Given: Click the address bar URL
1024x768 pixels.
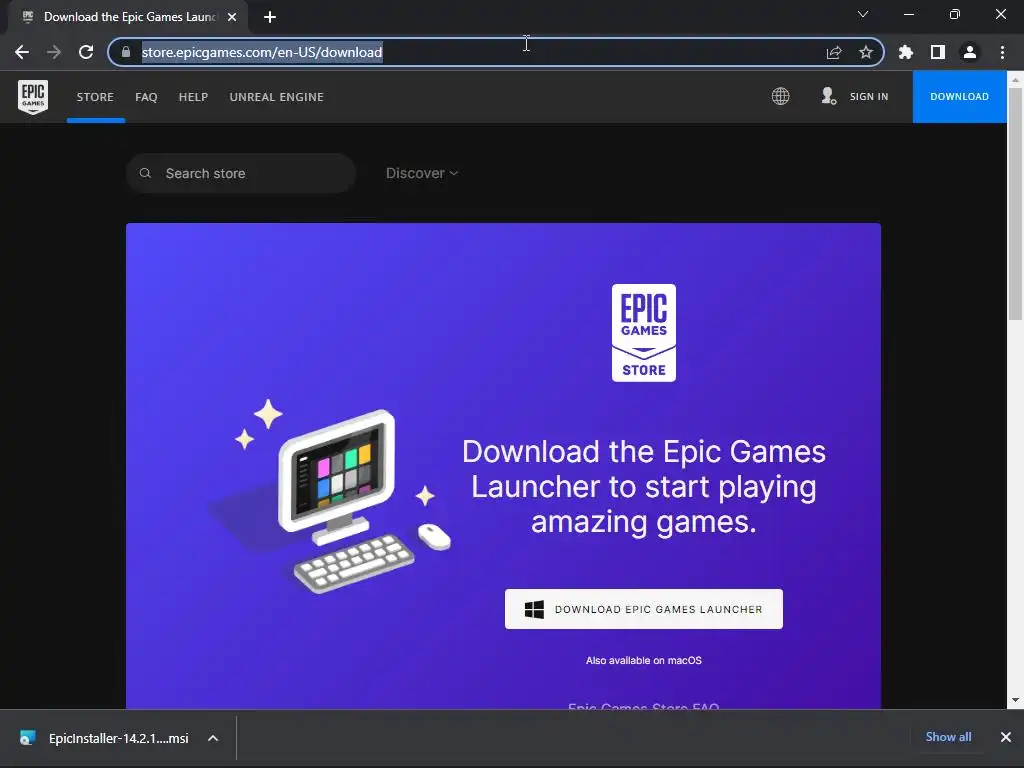Looking at the screenshot, I should [x=262, y=52].
